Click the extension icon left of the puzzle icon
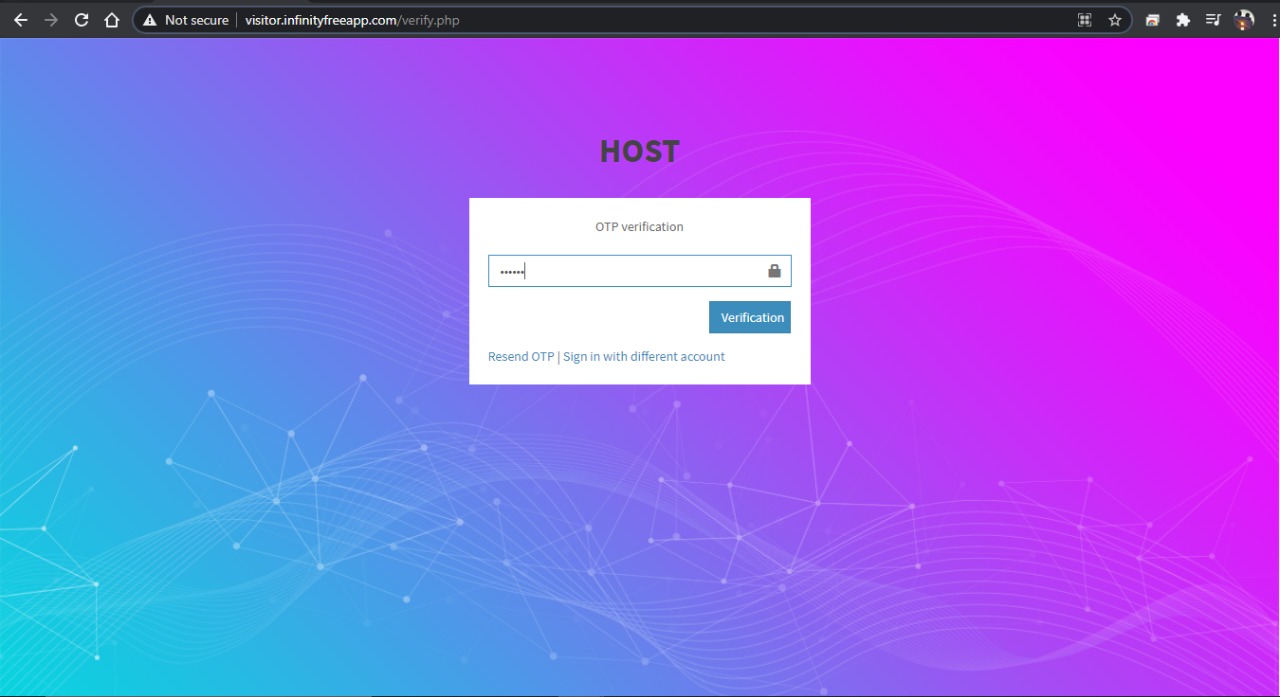The height and width of the screenshot is (697, 1280). (x=1153, y=20)
